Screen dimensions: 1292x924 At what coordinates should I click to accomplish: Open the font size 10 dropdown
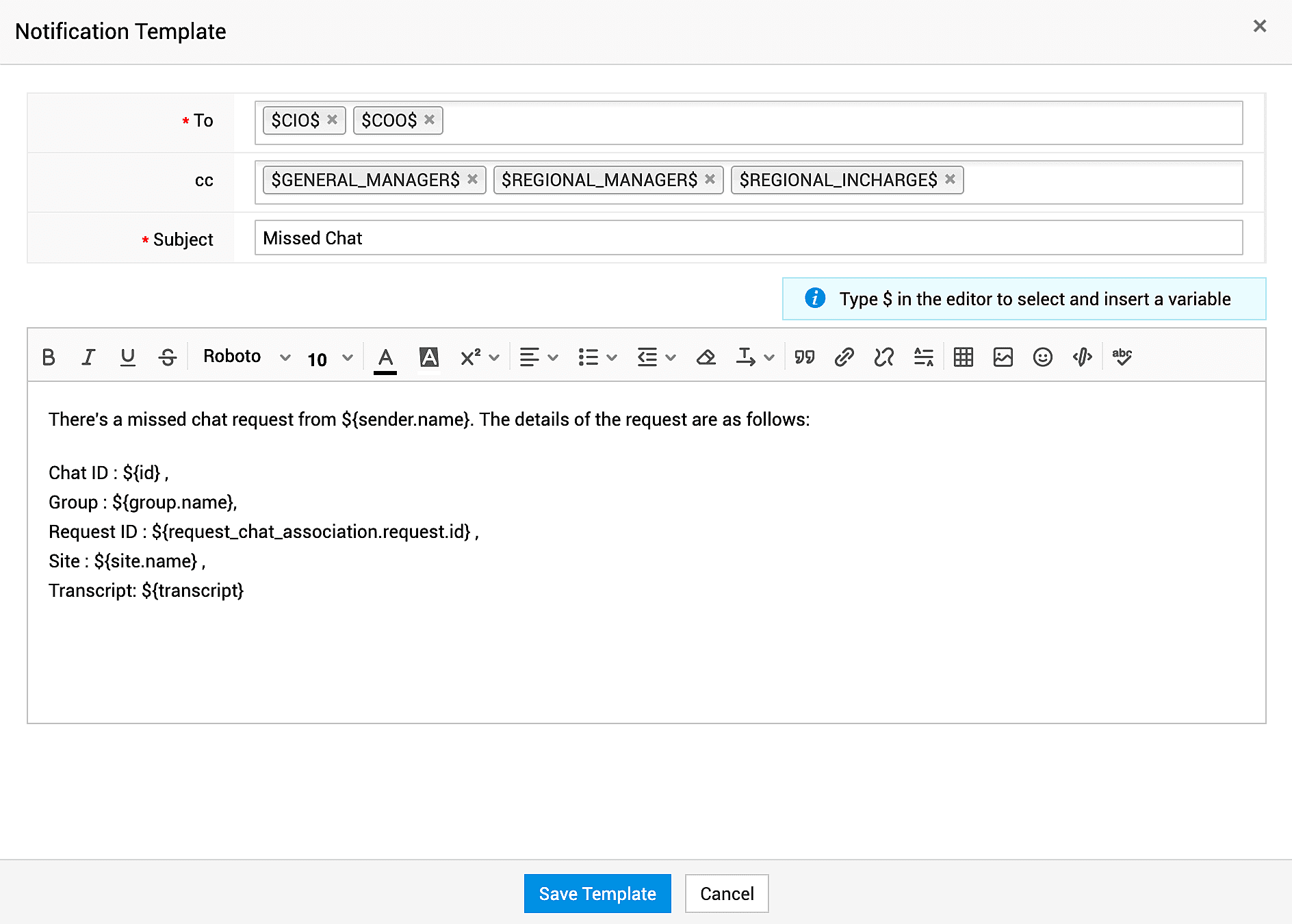click(x=330, y=359)
